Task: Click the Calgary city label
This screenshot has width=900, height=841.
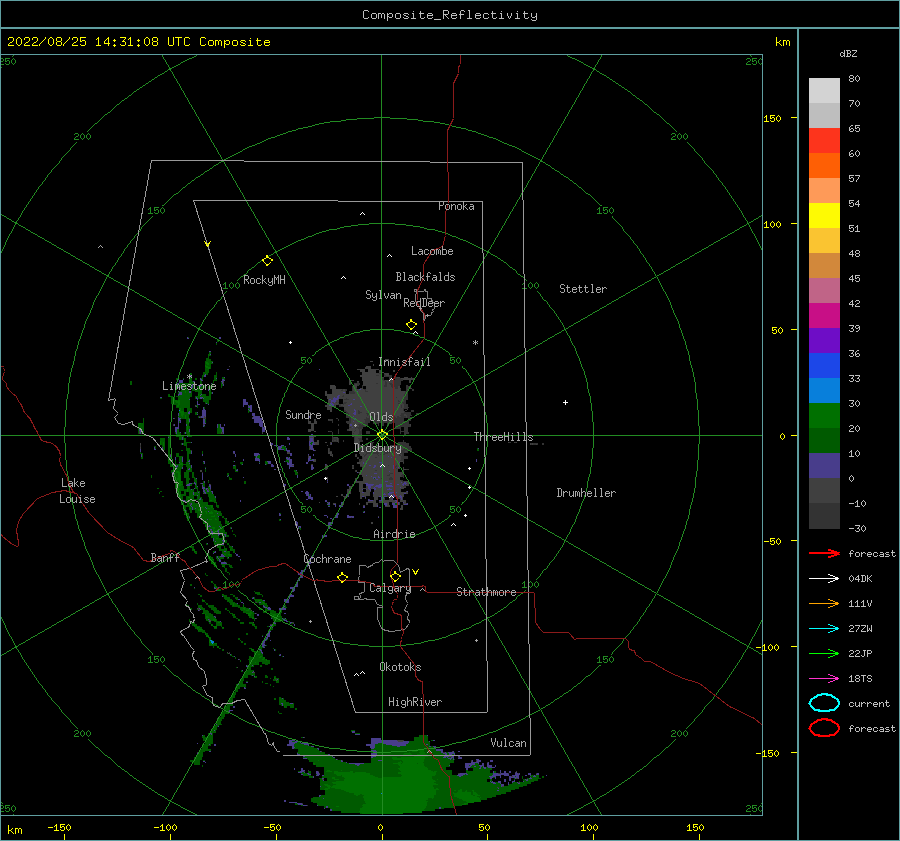Action: pyautogui.click(x=390, y=588)
